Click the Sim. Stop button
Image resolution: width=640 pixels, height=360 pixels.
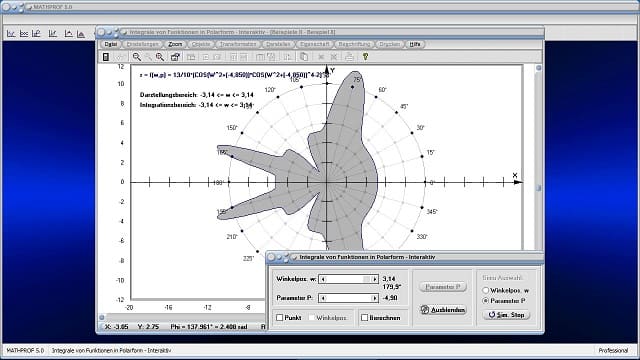click(507, 315)
